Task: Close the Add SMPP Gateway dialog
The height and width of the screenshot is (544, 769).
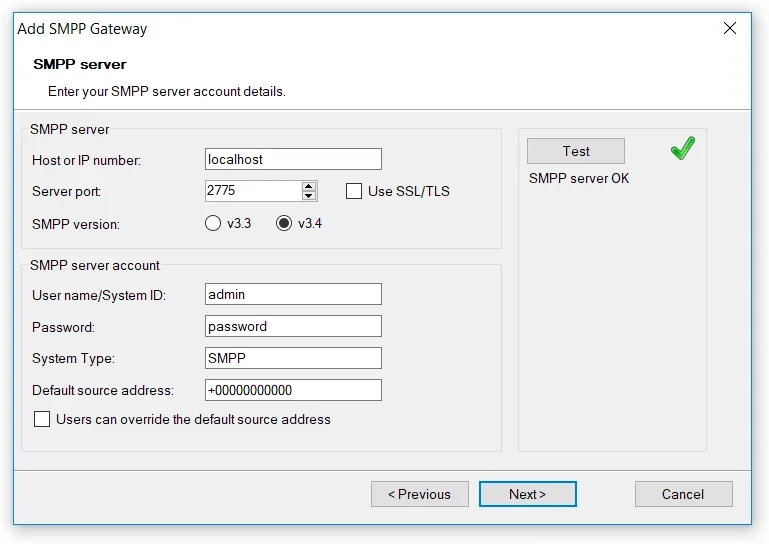Action: (x=730, y=28)
